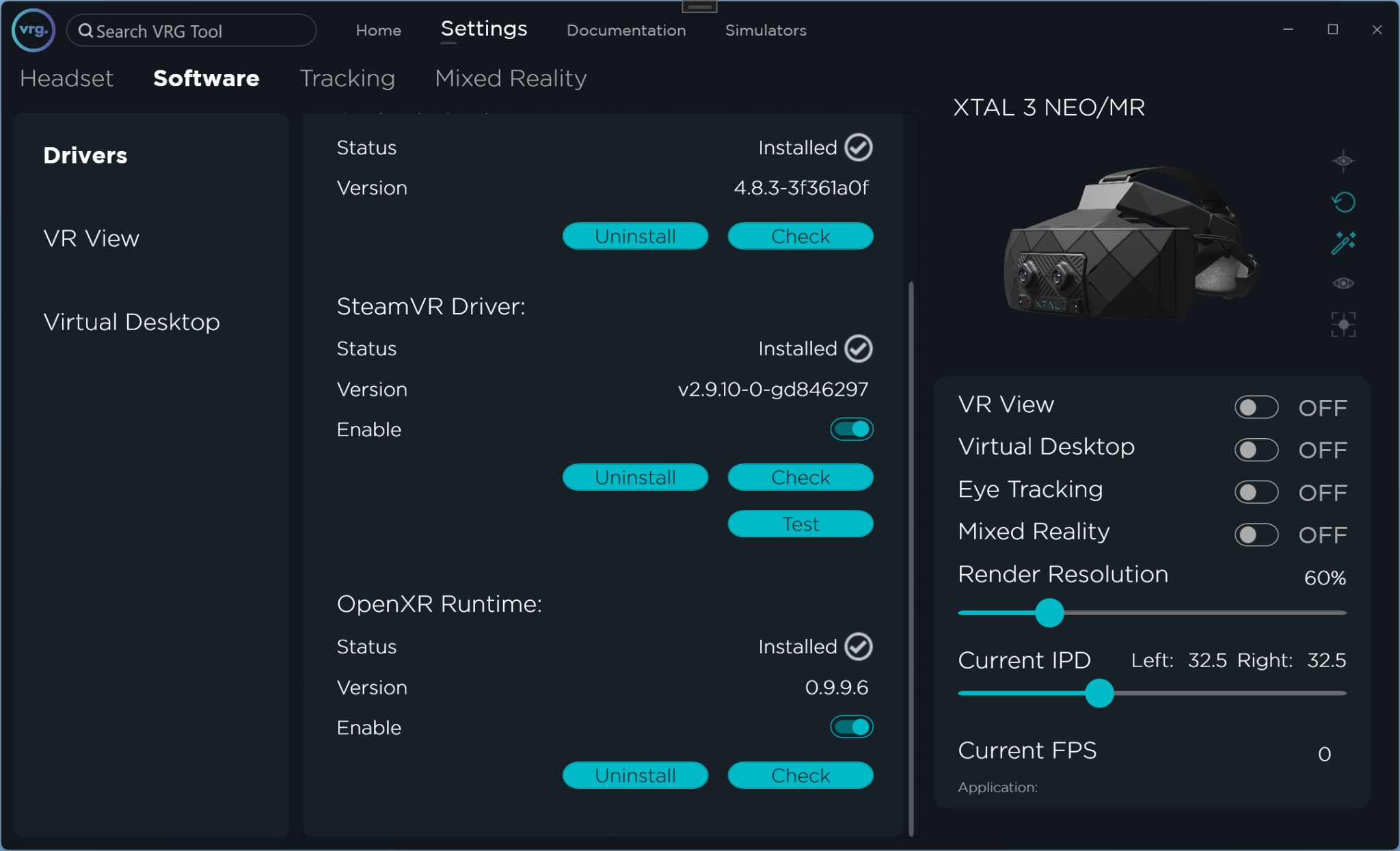Disable the SteamVR Driver Enable switch

click(x=851, y=429)
